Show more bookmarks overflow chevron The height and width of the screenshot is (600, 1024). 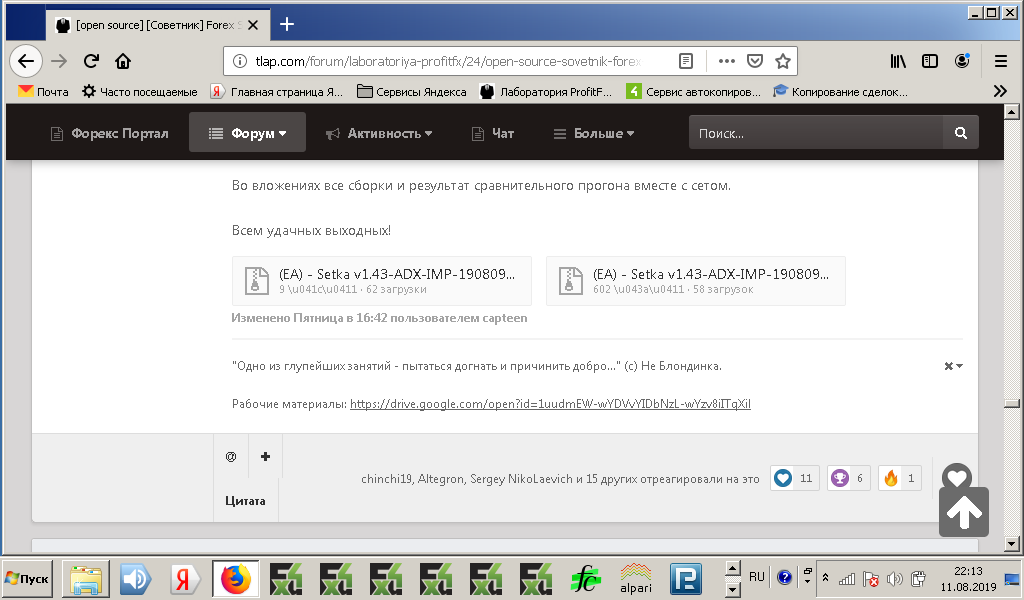tap(1000, 91)
